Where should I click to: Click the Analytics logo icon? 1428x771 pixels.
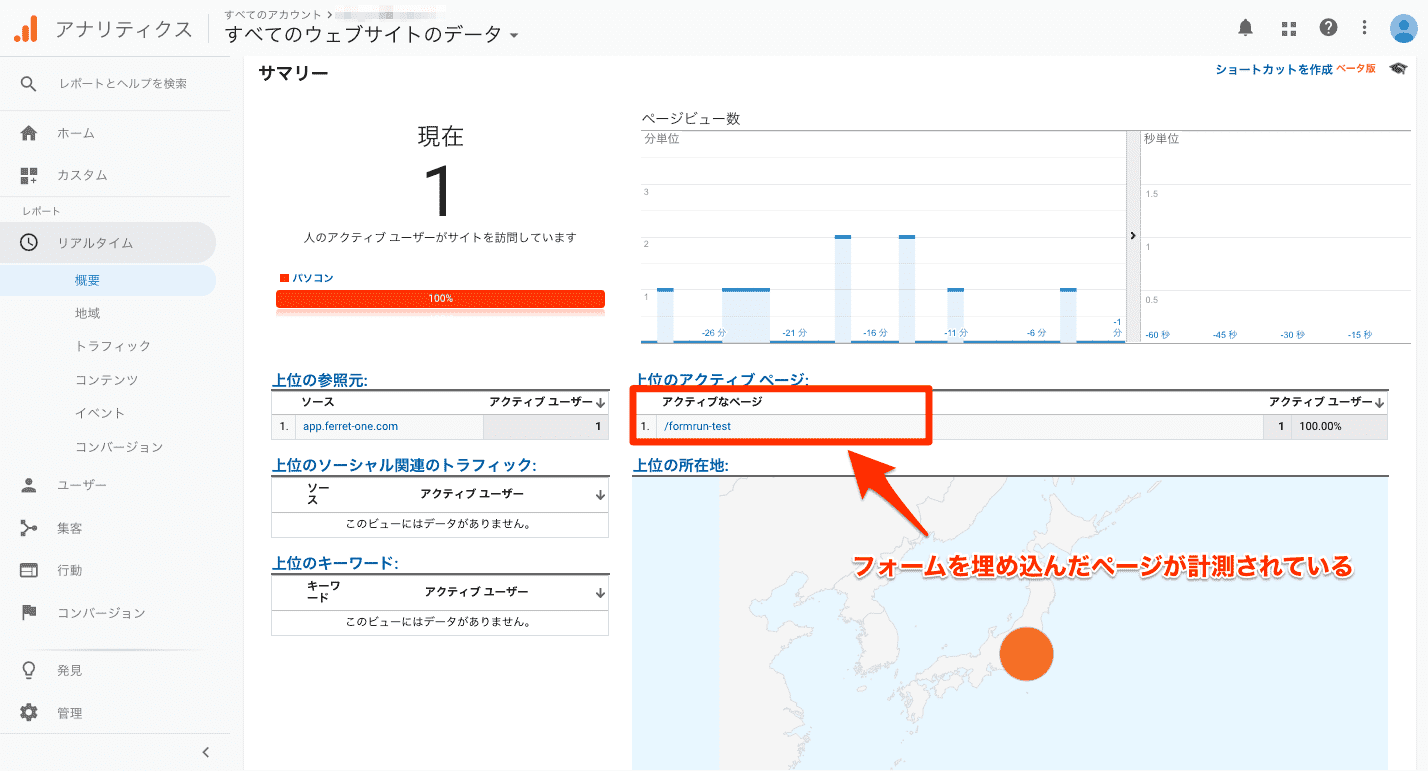(x=27, y=27)
